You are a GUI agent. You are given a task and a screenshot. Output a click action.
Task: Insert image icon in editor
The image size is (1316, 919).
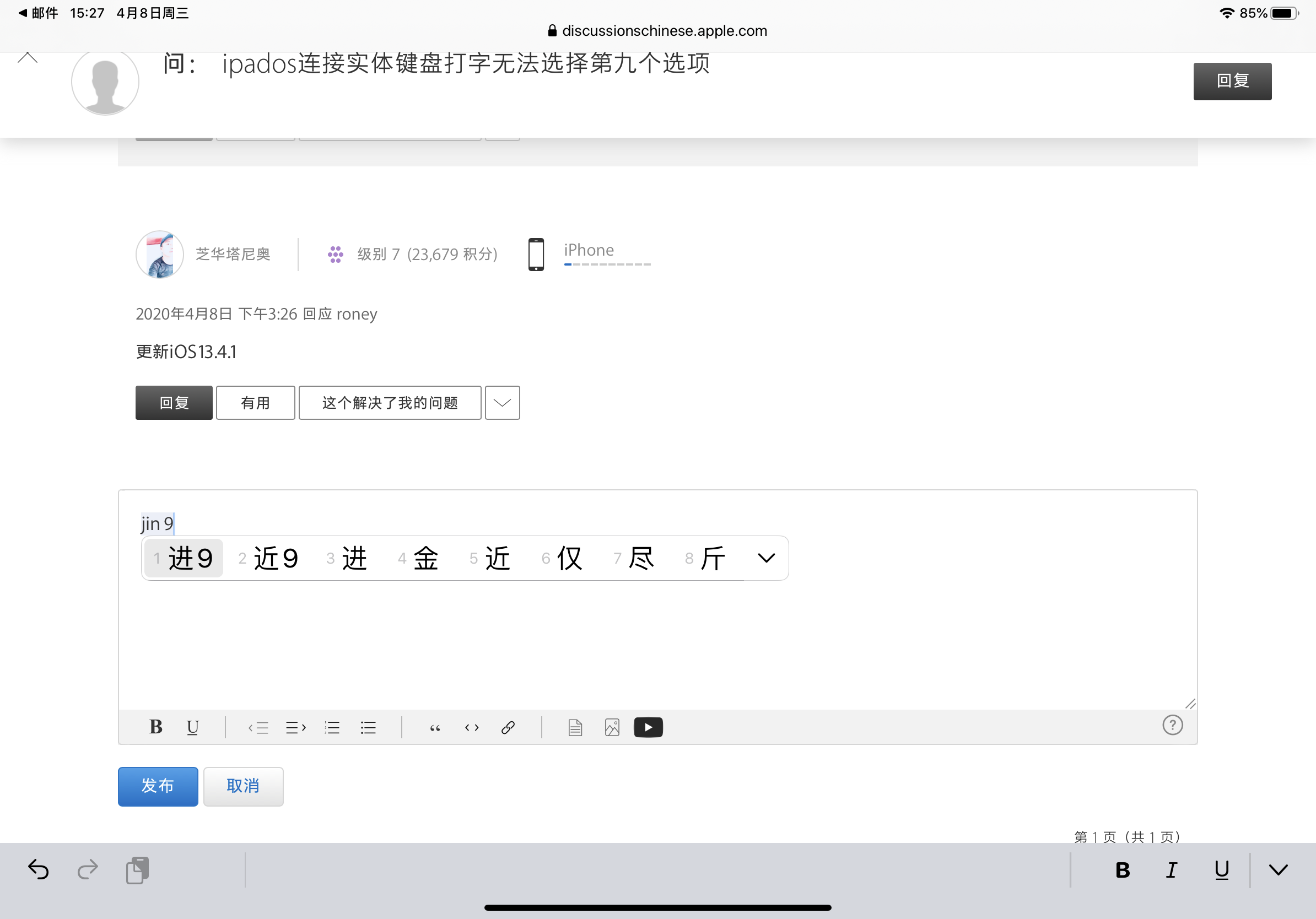(612, 728)
